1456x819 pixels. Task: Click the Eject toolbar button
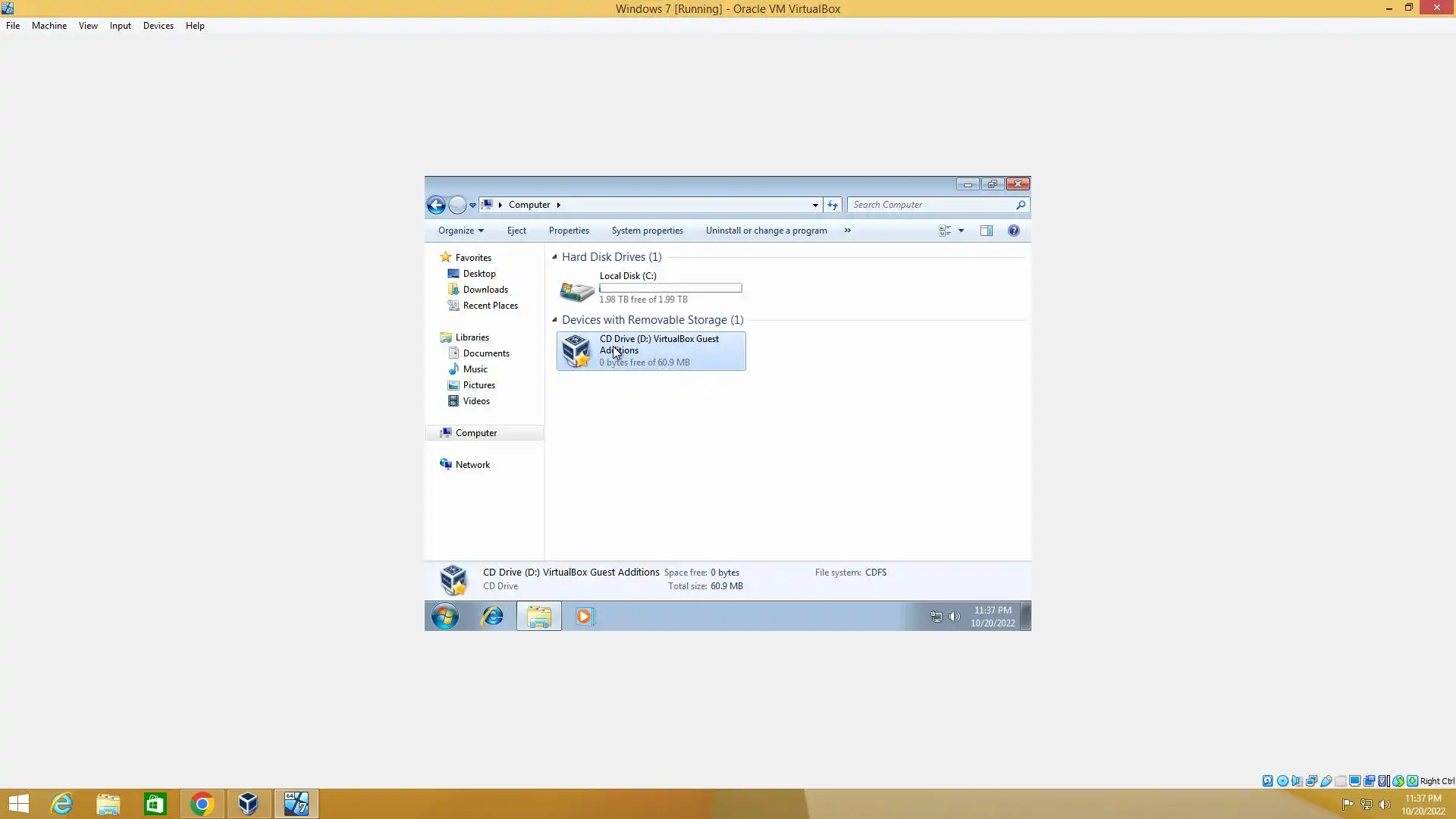coord(516,231)
